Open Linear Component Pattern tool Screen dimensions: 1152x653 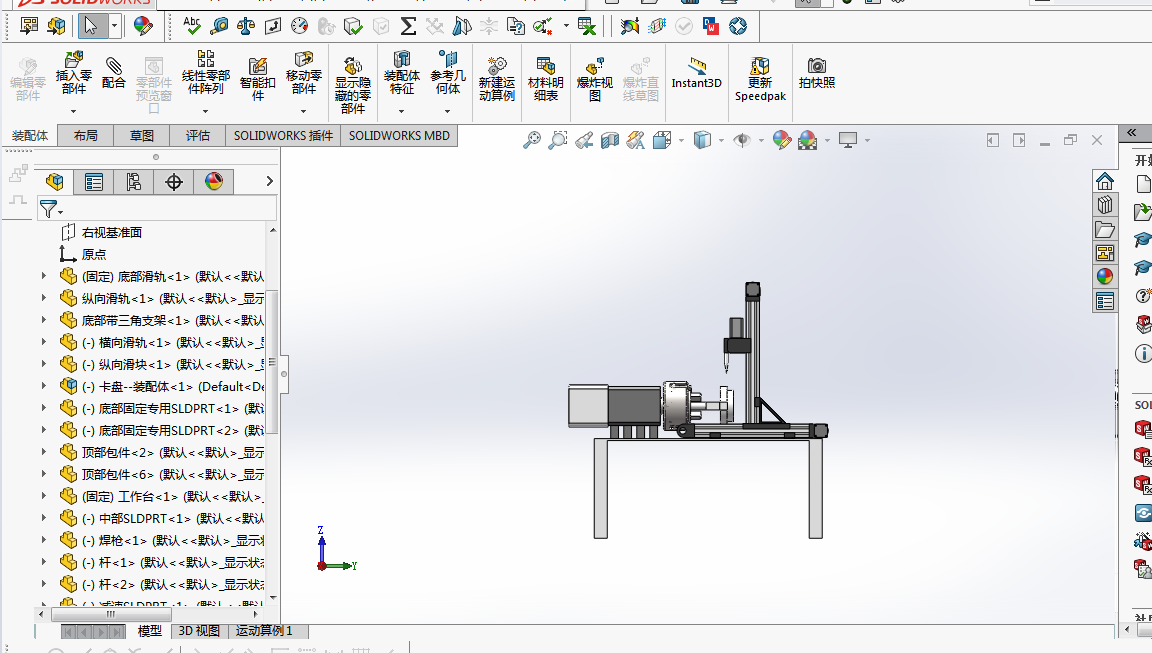pos(206,73)
